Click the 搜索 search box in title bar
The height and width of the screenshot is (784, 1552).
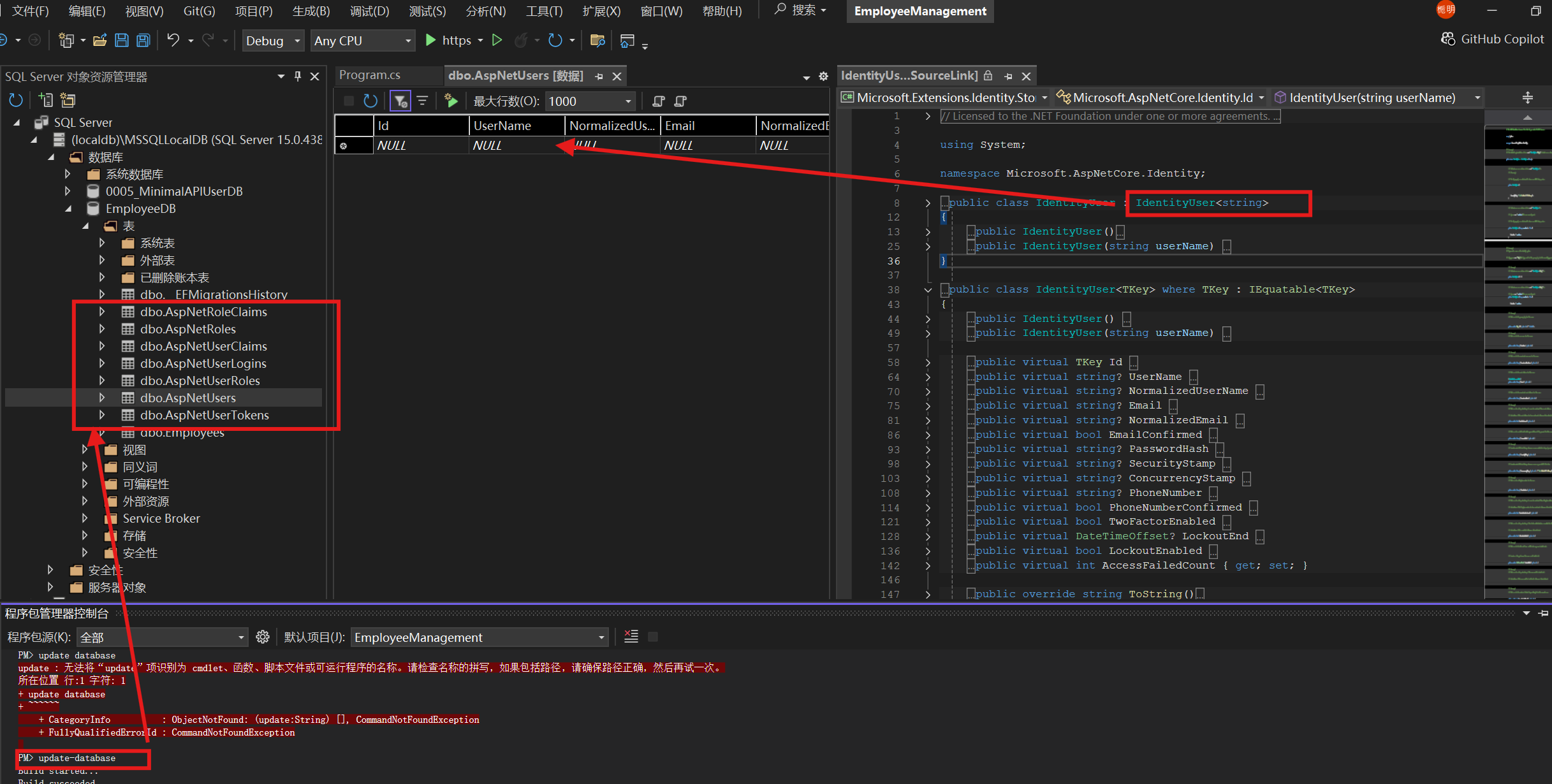coord(801,10)
